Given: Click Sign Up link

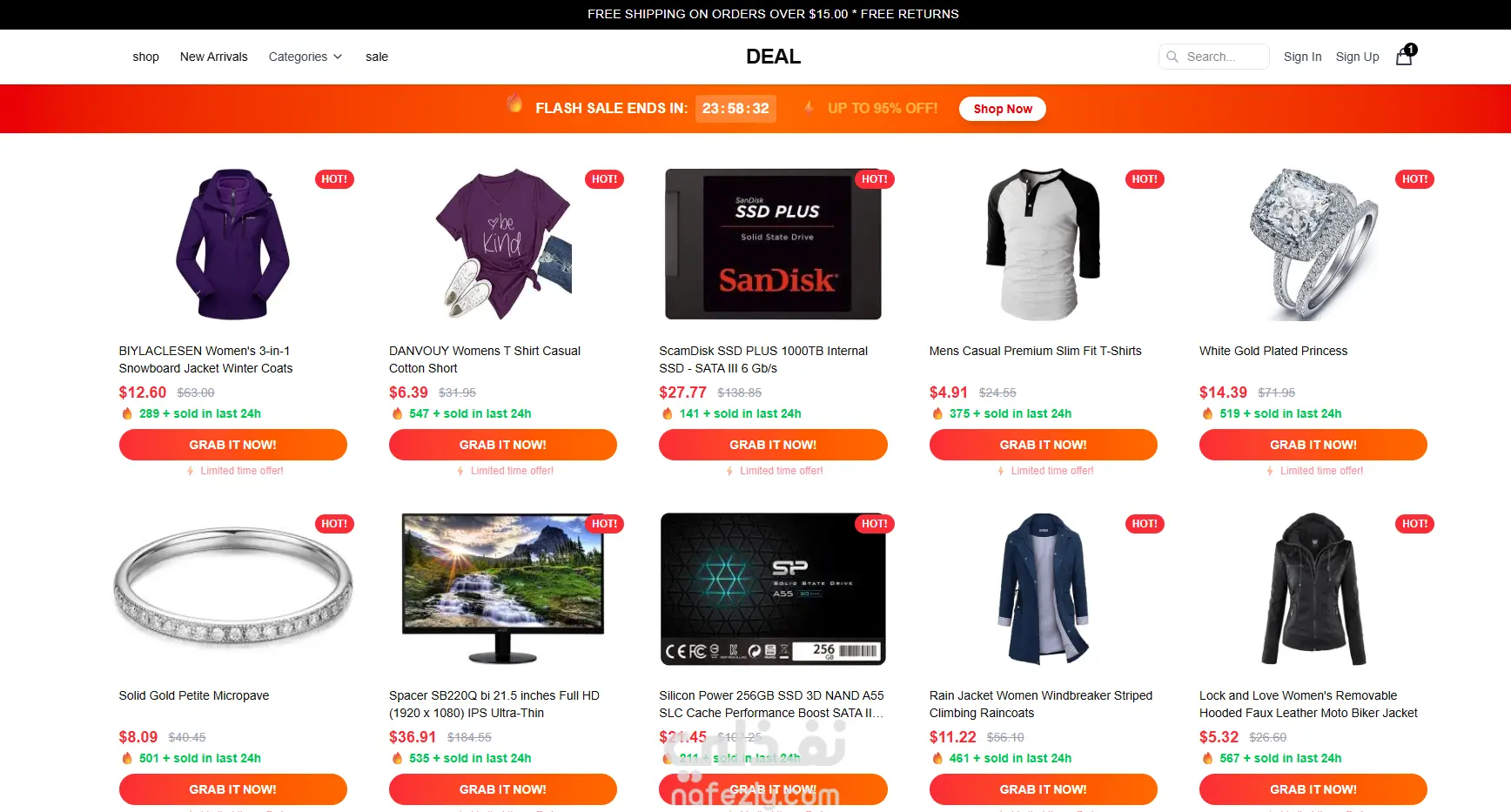Looking at the screenshot, I should tap(1357, 57).
